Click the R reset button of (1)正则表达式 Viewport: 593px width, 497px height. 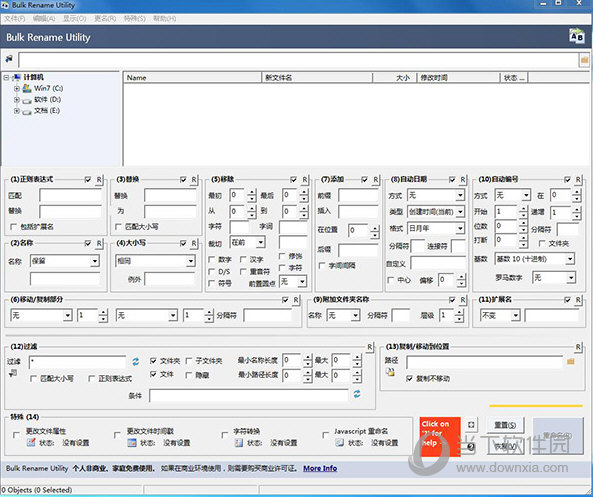click(99, 180)
